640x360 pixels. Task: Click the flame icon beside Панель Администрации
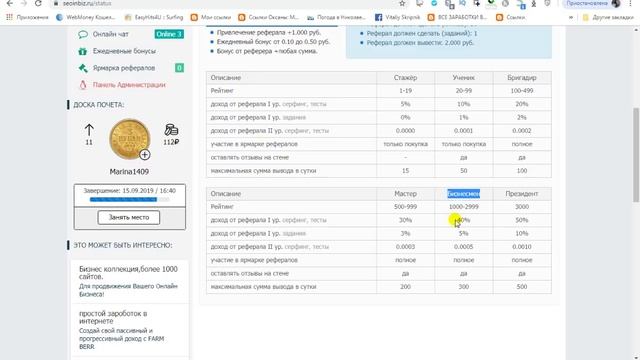[83, 85]
